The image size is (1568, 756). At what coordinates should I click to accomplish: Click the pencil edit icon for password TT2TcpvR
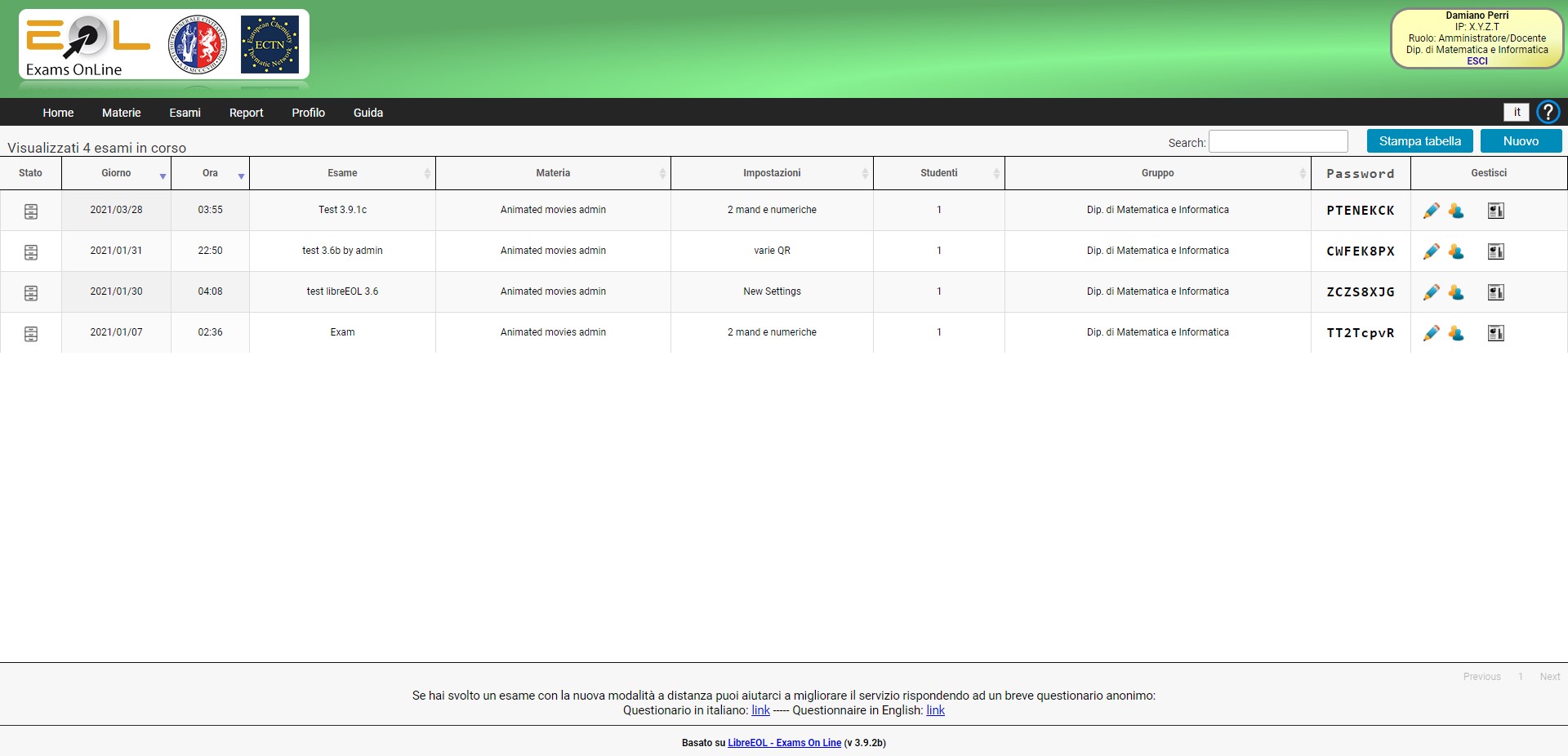coord(1431,333)
